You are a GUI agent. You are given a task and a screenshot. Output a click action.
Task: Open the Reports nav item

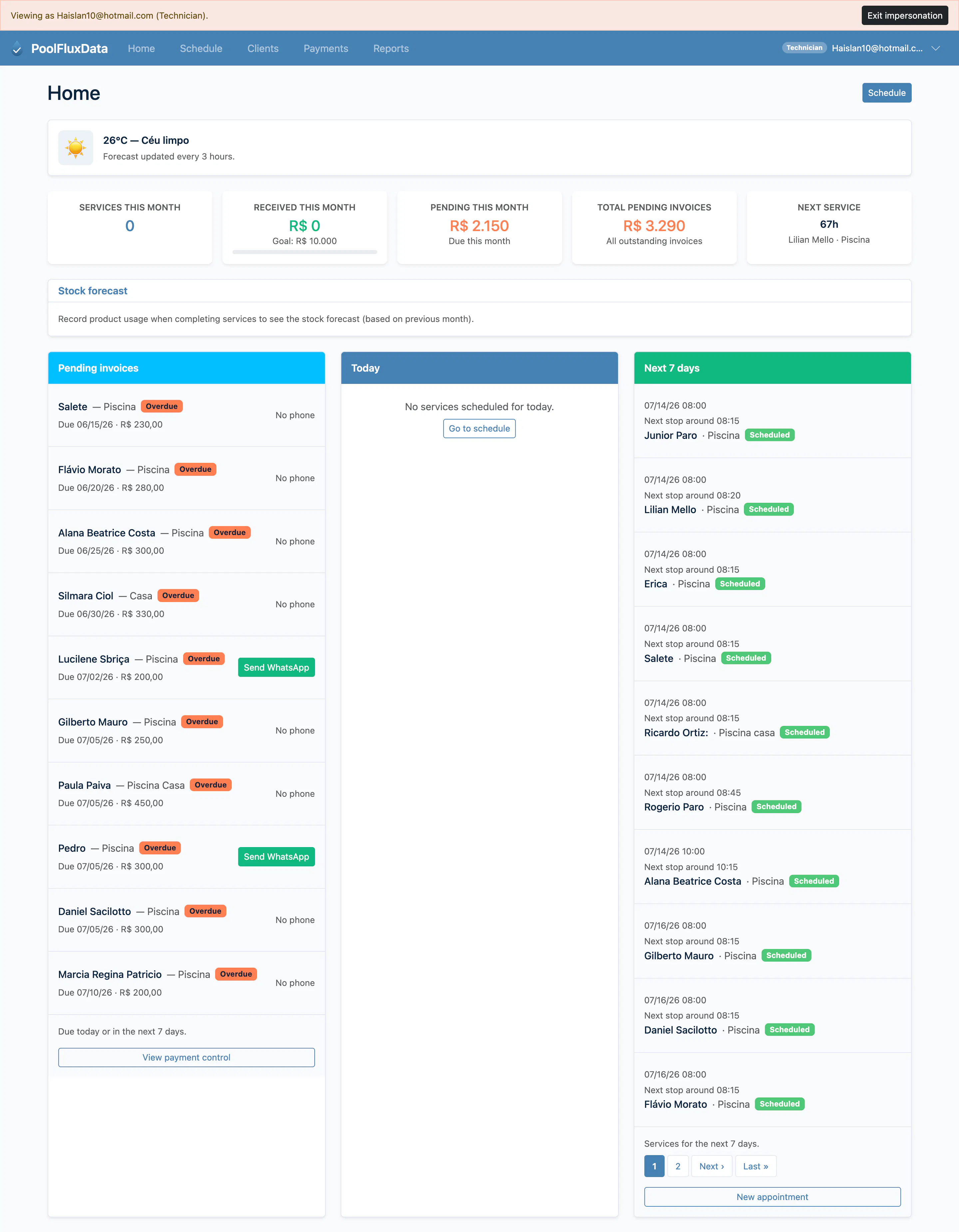391,49
